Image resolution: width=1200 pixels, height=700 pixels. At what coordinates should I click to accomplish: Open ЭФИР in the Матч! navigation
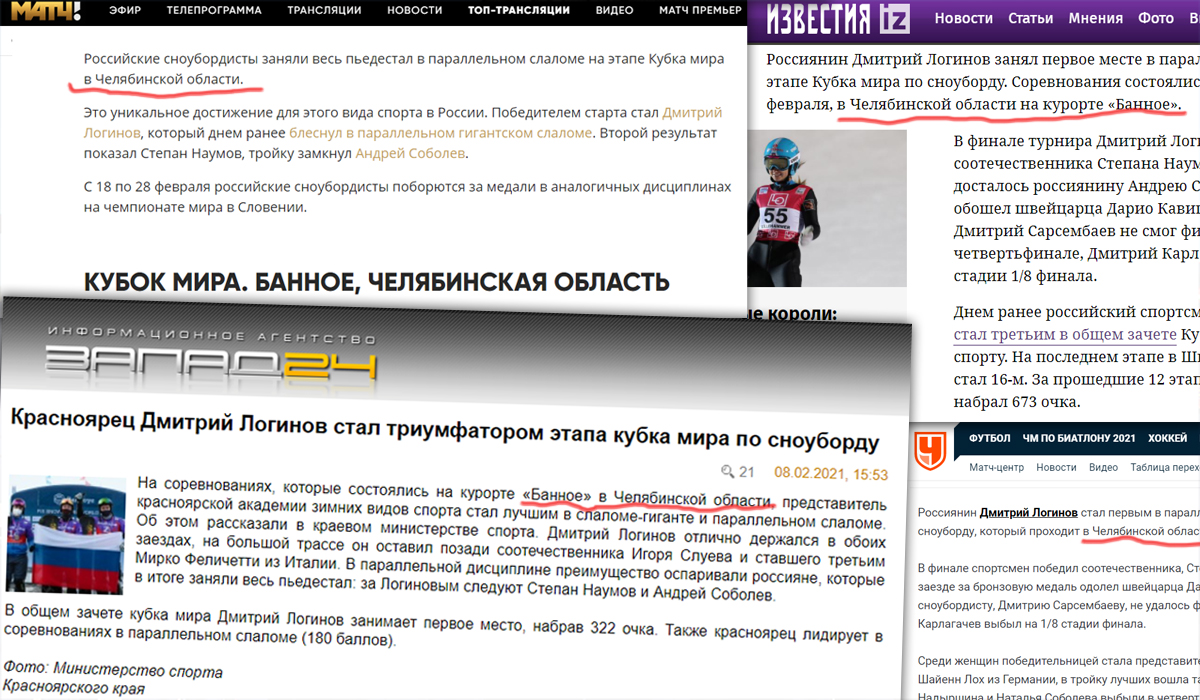(x=125, y=10)
